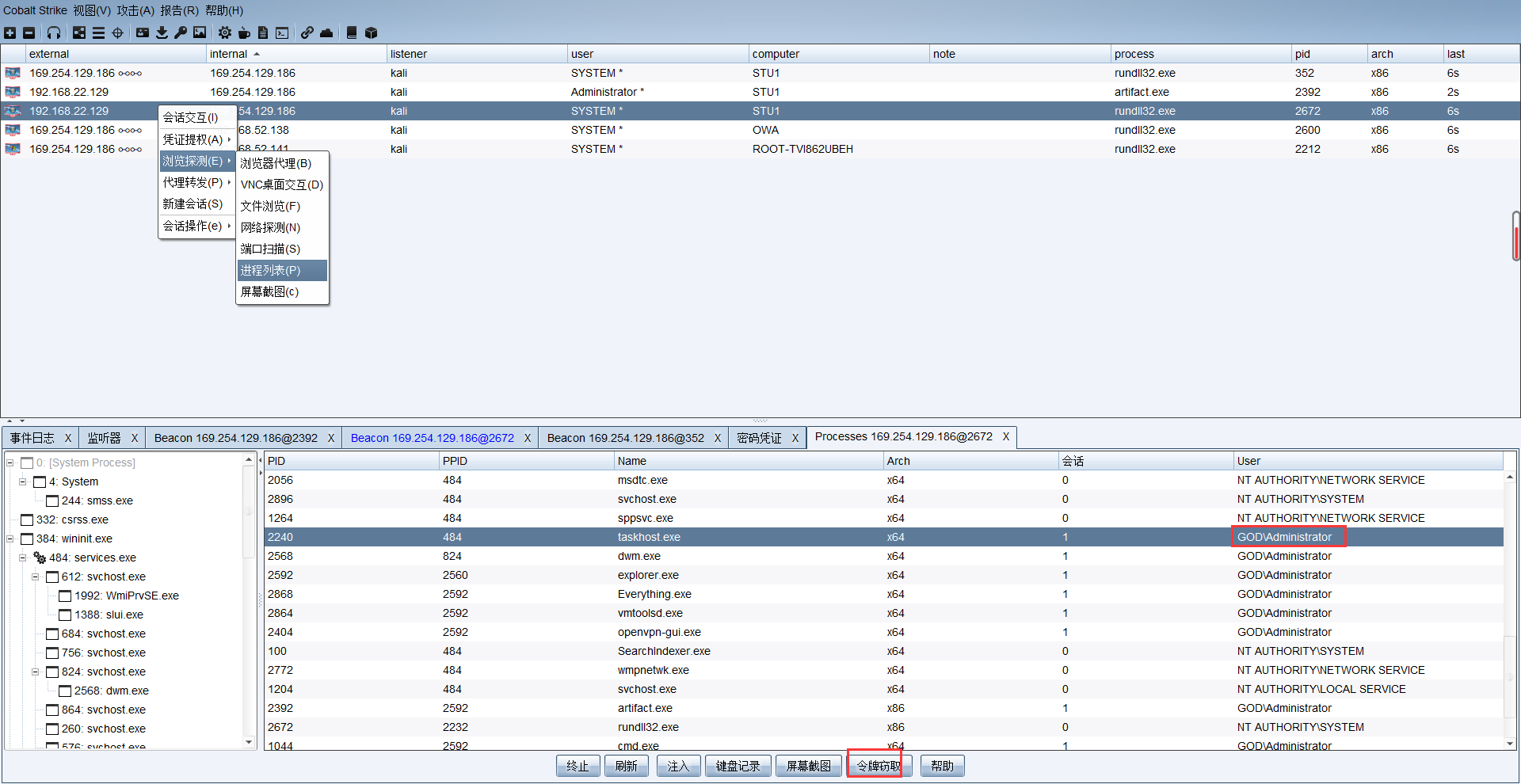Image resolution: width=1521 pixels, height=784 pixels.
Task: Click the 终止 button
Action: click(x=578, y=766)
